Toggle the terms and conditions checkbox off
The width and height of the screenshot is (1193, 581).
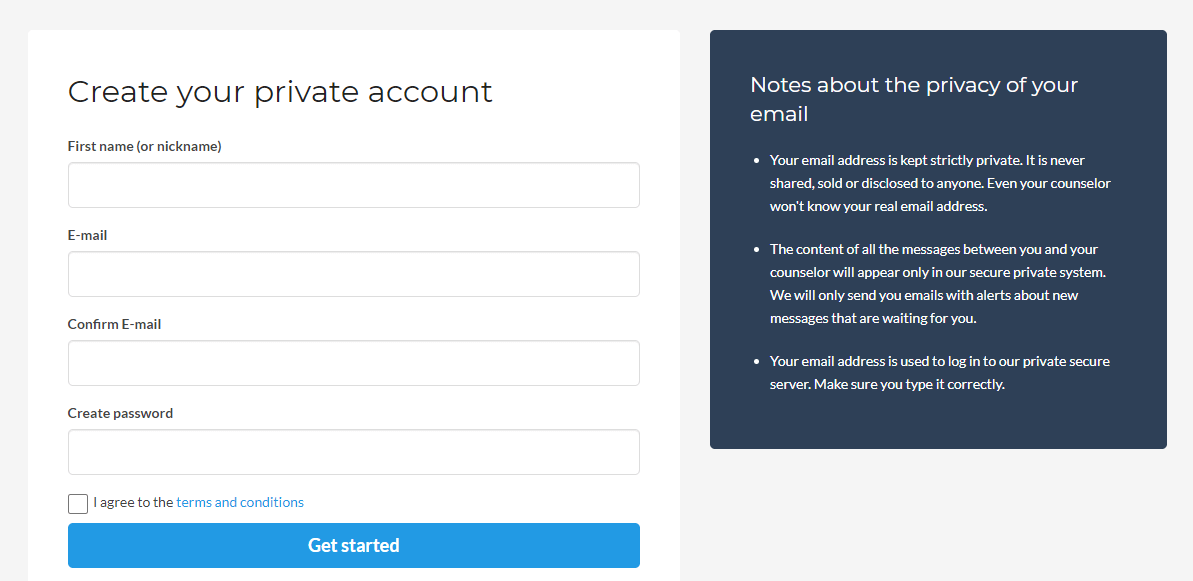[77, 503]
